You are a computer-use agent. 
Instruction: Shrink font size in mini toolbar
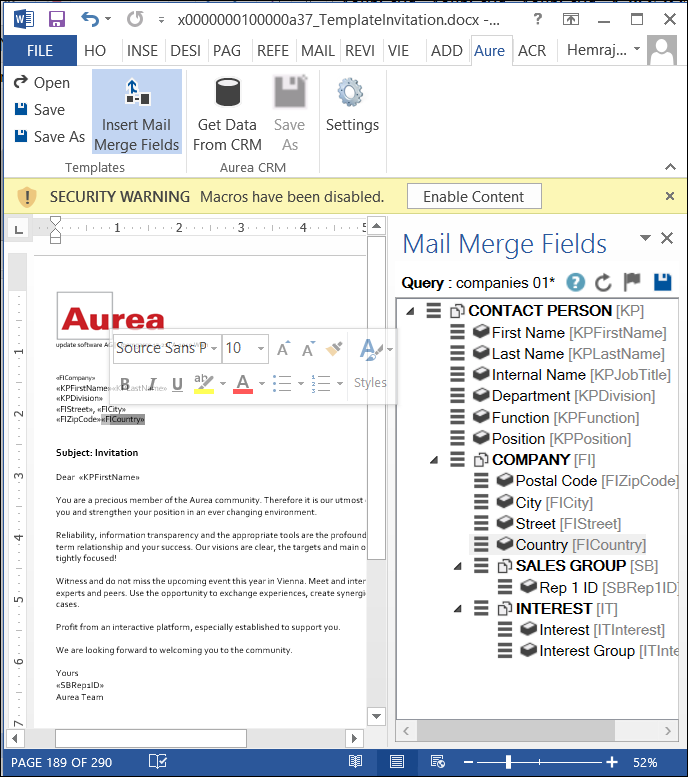coord(308,348)
